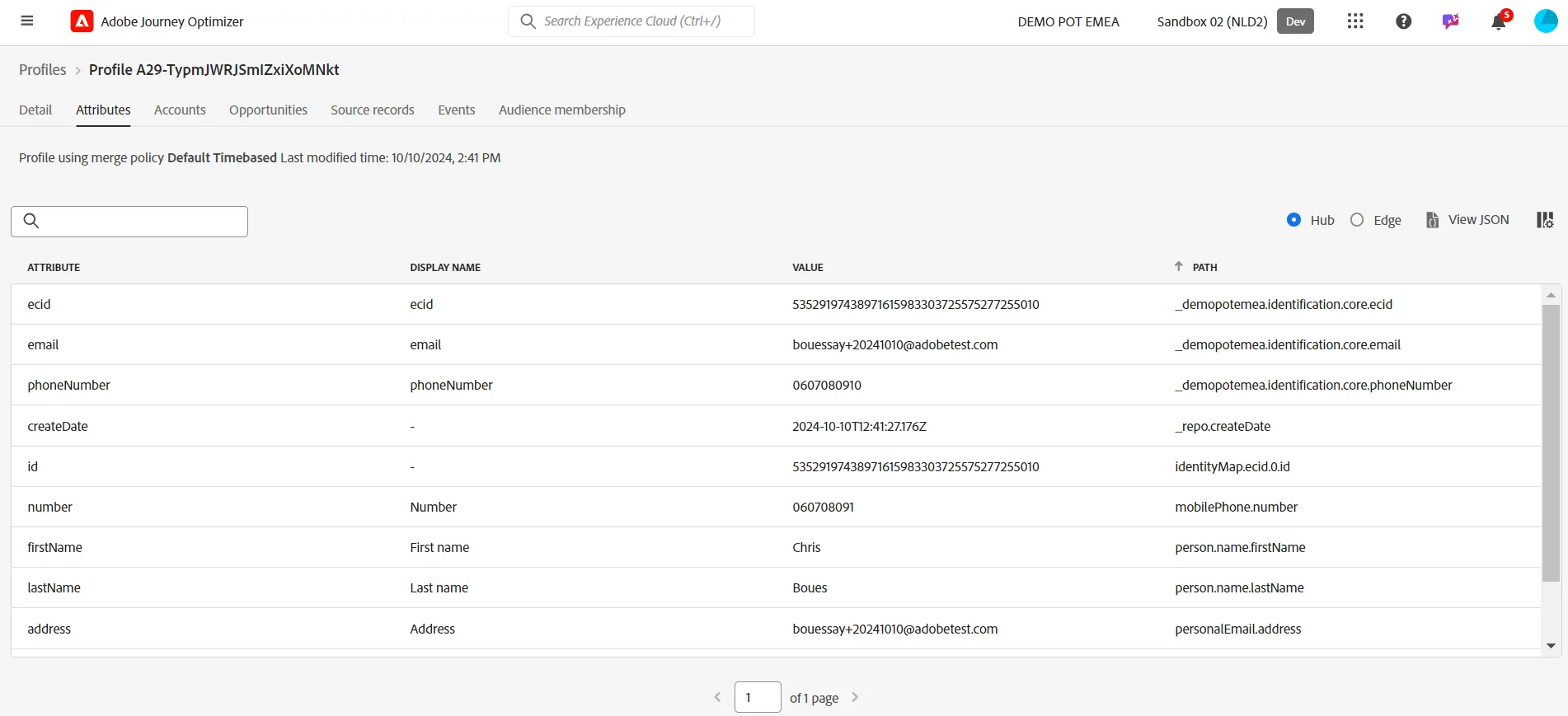Viewport: 1568px width, 716px height.
Task: Select the Edge radio button
Action: [x=1357, y=220]
